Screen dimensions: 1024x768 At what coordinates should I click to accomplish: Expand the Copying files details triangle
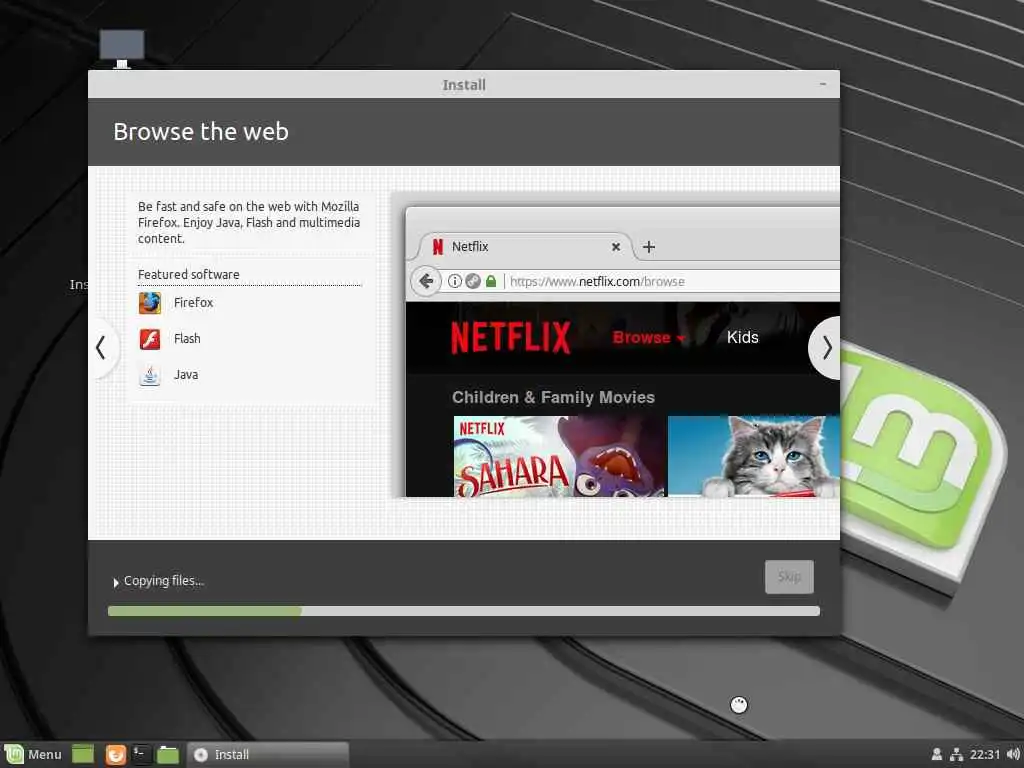coord(116,582)
